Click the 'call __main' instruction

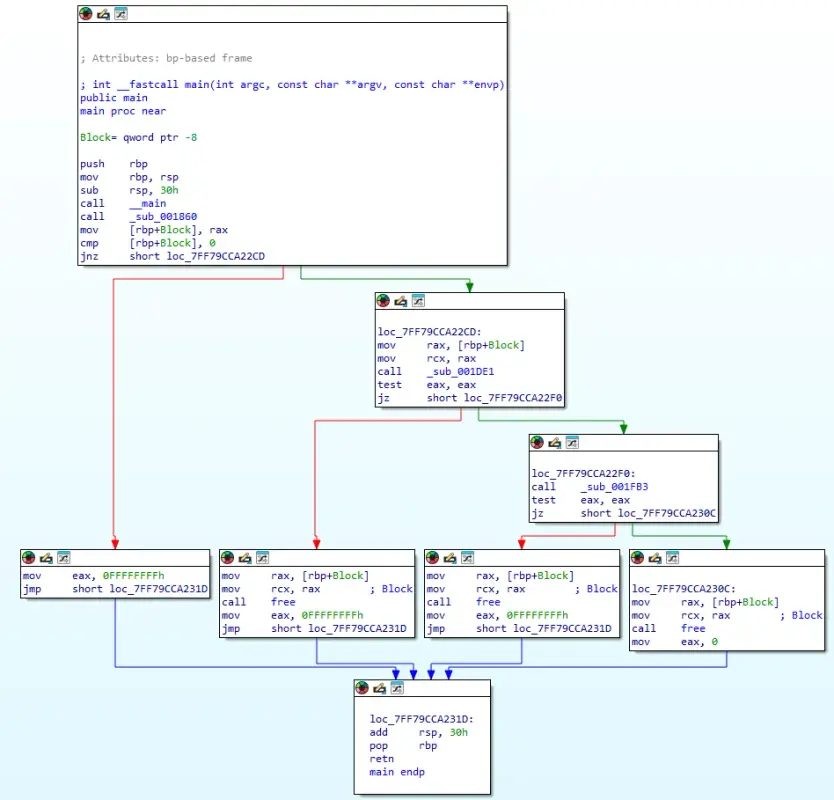123,204
